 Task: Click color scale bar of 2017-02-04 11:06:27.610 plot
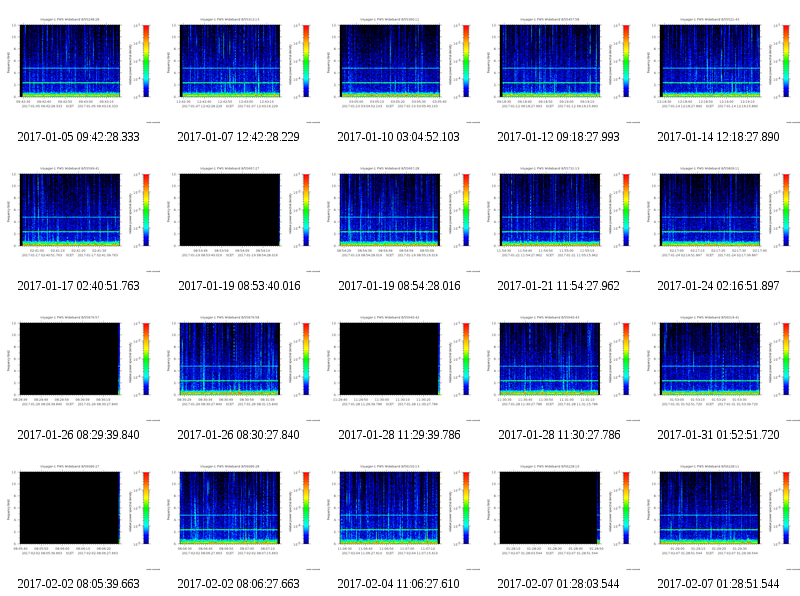[466, 508]
